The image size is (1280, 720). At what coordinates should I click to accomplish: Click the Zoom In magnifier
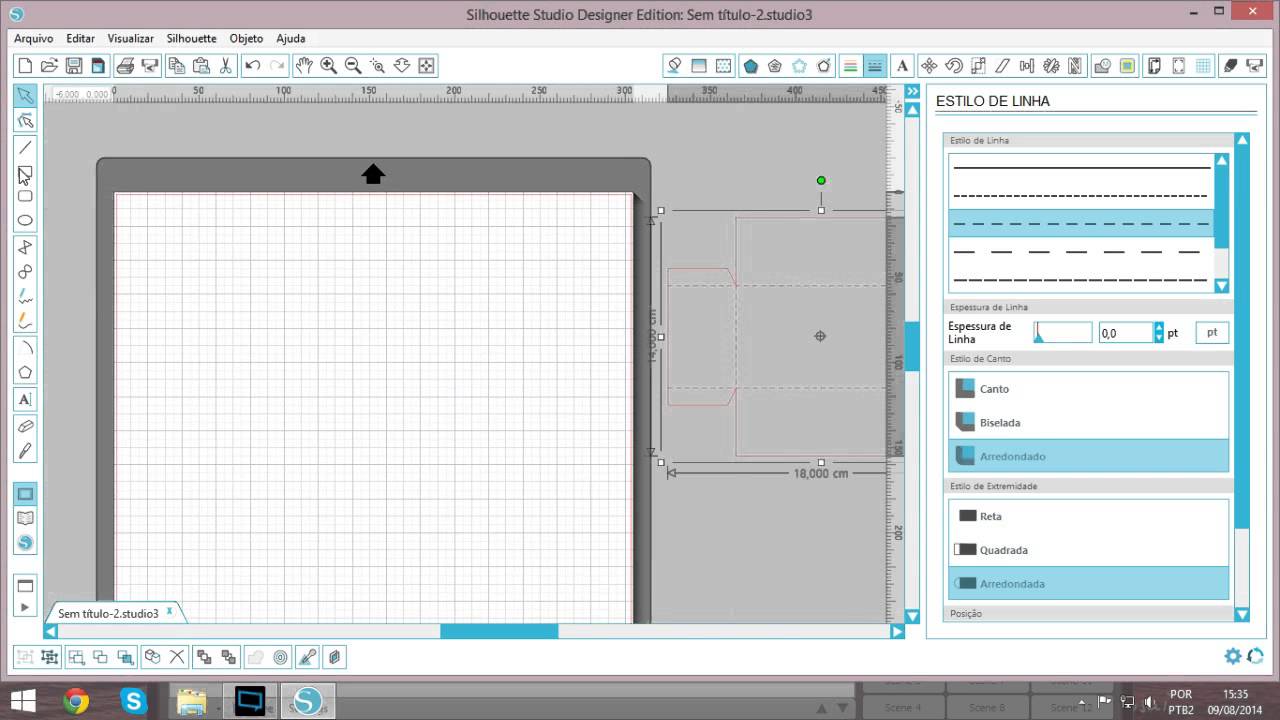coord(329,66)
